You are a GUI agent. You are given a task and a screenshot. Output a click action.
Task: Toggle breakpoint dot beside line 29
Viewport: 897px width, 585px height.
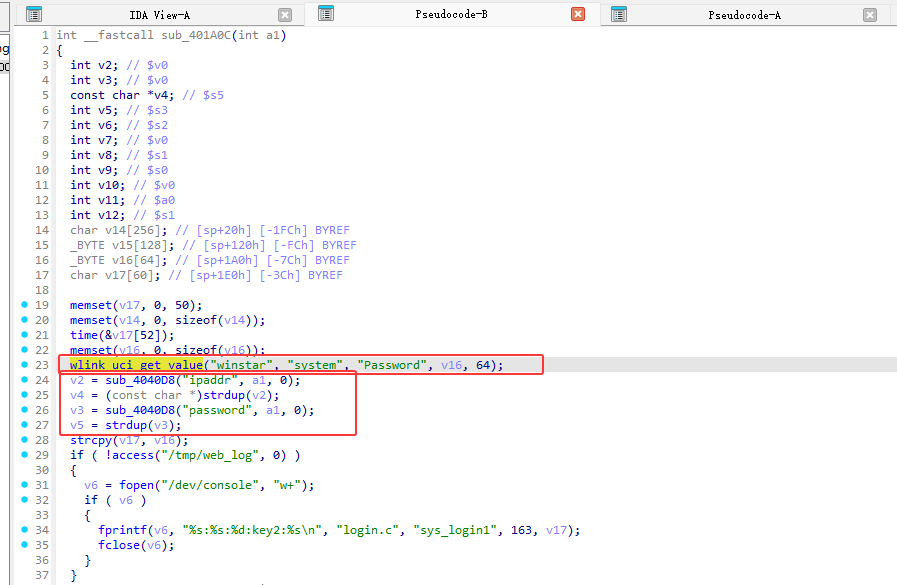point(24,455)
